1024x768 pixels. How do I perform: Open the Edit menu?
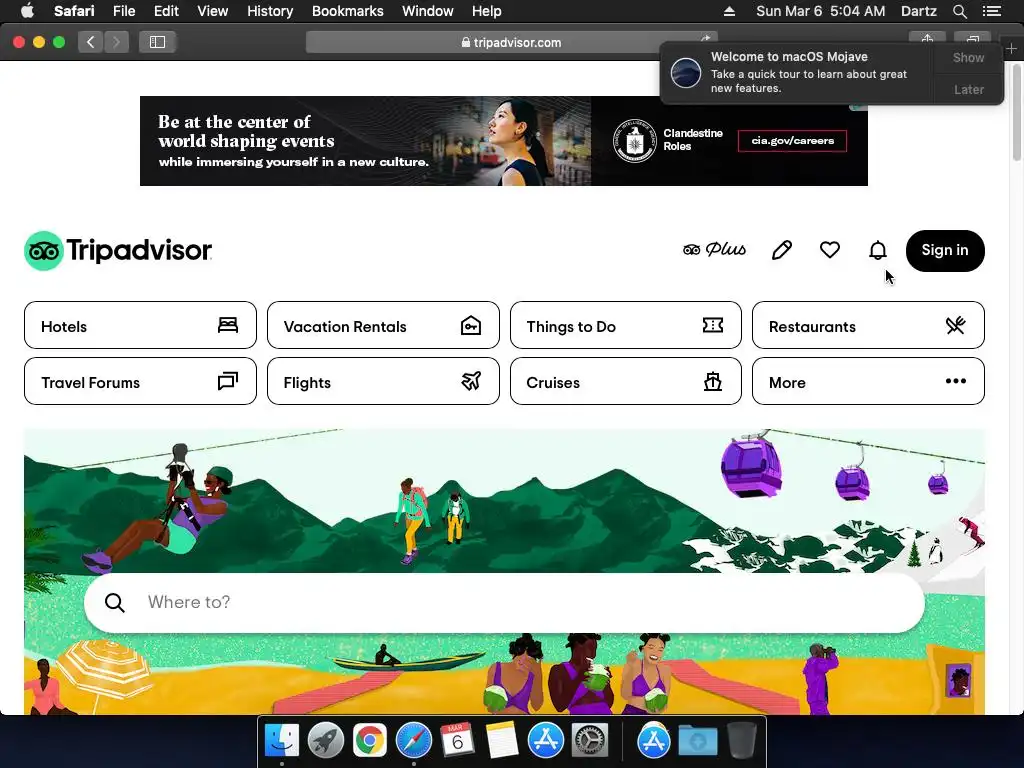pos(166,11)
